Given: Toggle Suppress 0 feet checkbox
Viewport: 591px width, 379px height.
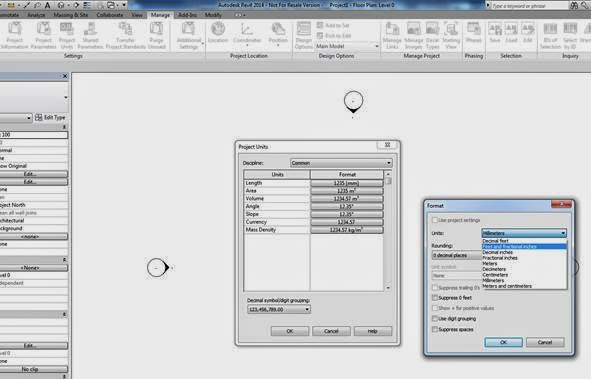Looking at the screenshot, I should pos(435,298).
